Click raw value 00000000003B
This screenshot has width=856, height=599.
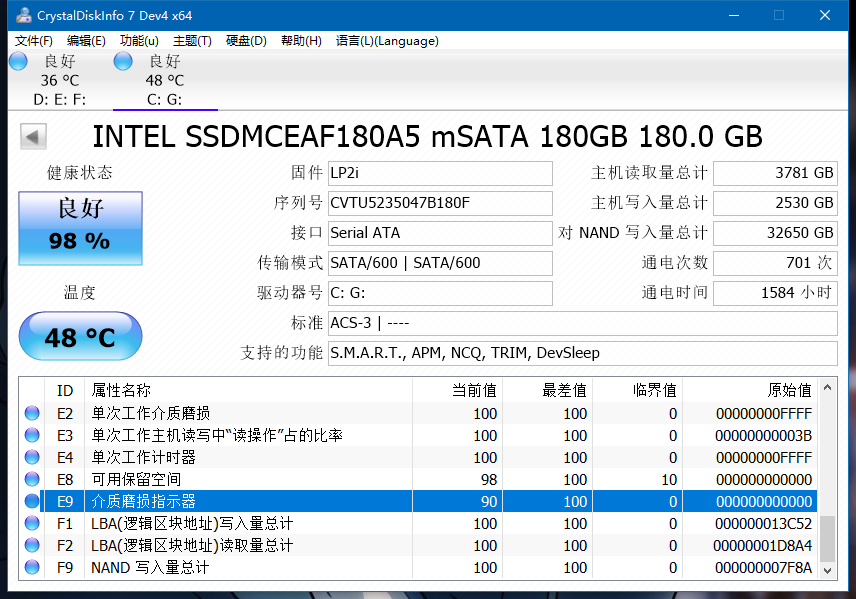[763, 435]
